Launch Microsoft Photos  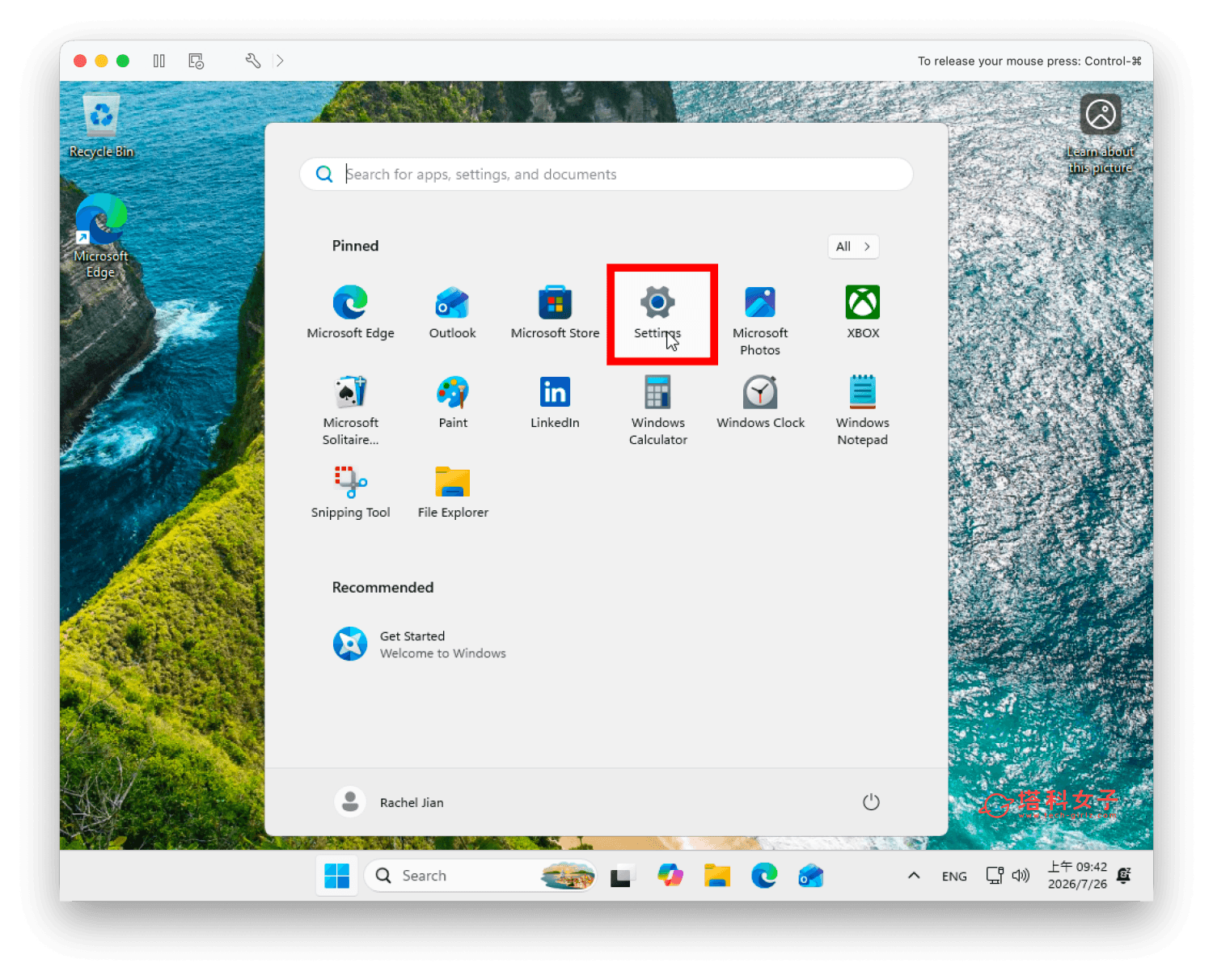tap(760, 320)
